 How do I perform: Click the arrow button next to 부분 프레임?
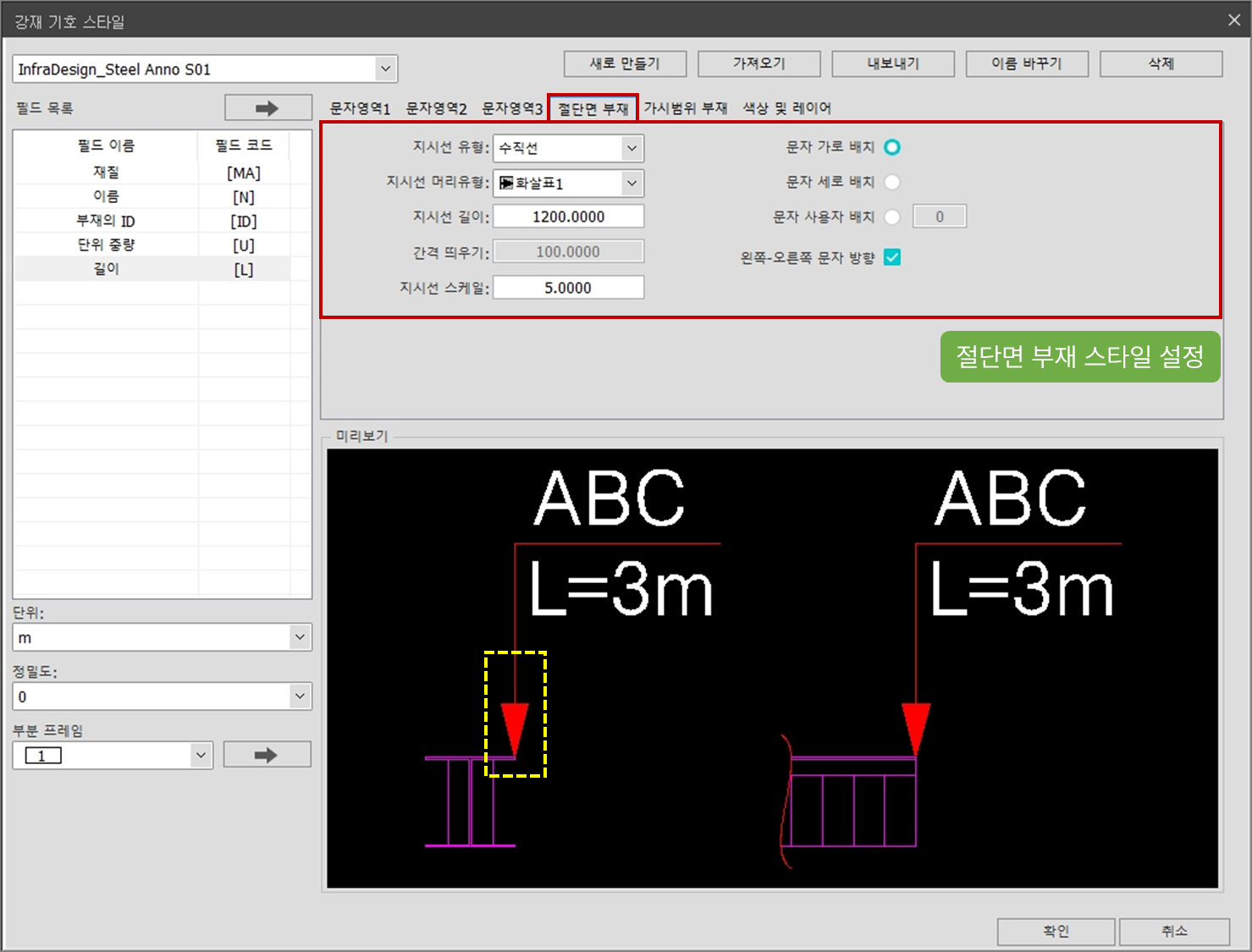[267, 755]
